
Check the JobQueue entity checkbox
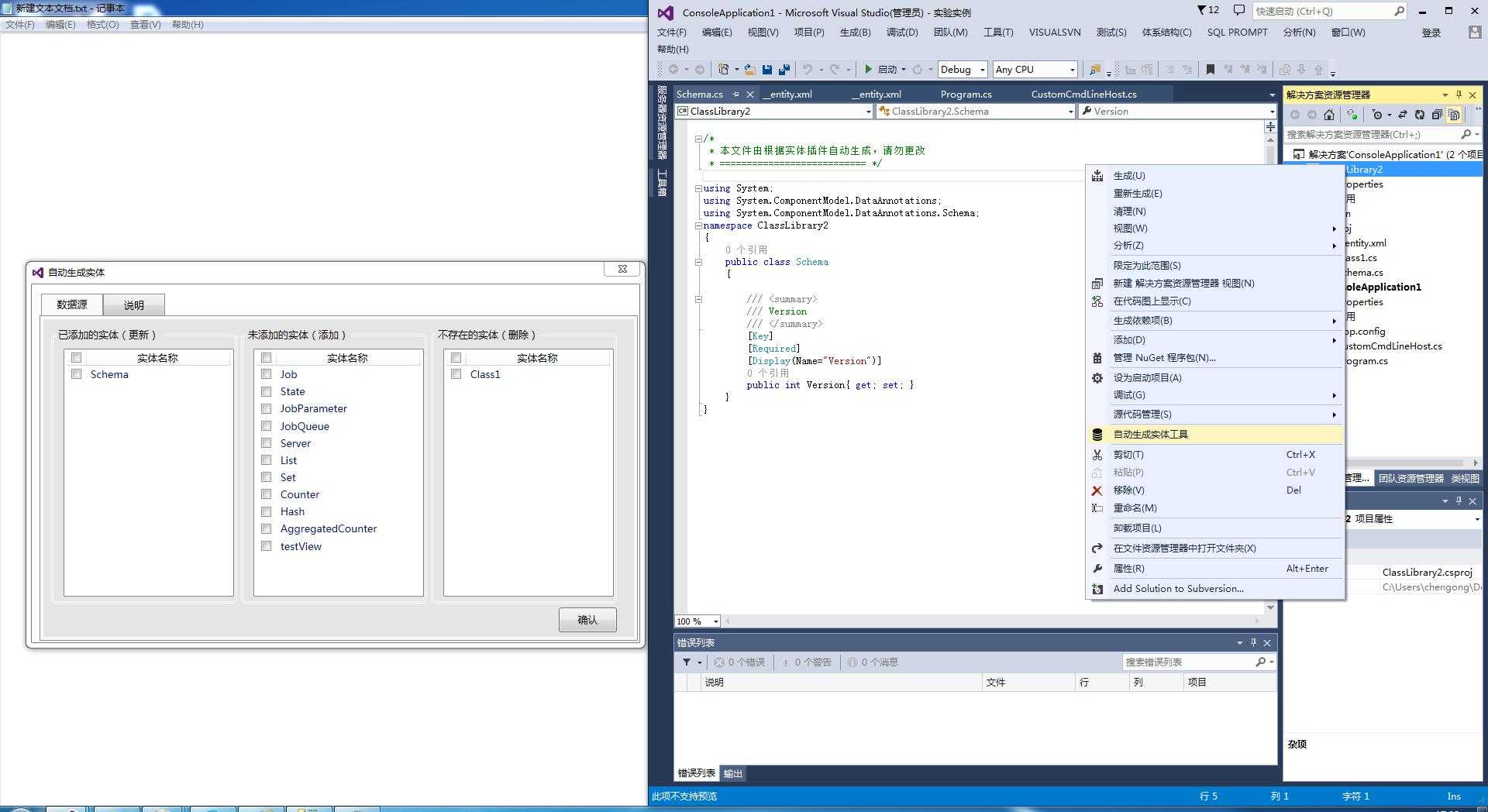[x=266, y=425]
